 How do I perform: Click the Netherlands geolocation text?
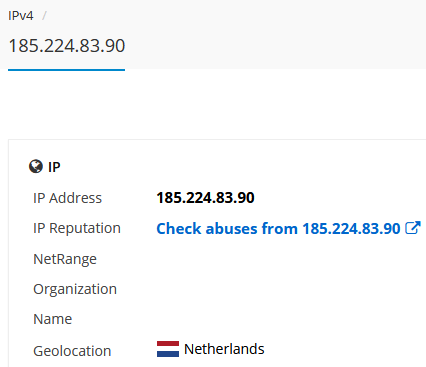(x=224, y=349)
